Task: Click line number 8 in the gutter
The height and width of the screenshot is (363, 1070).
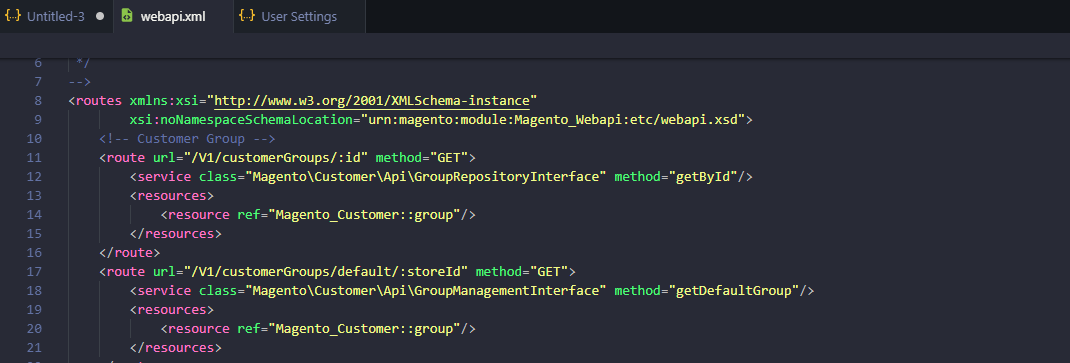Action: coord(38,101)
